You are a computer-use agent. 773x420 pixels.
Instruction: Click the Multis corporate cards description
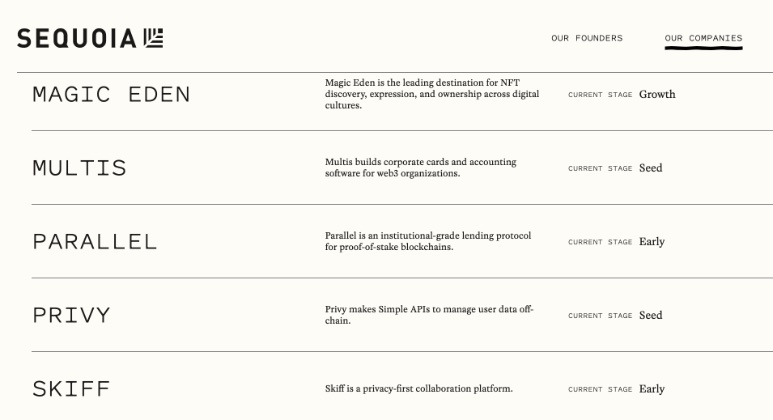tap(421, 168)
